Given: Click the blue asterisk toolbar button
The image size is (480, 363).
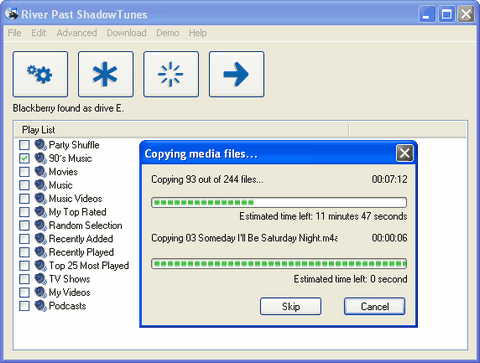Looking at the screenshot, I should pos(106,74).
